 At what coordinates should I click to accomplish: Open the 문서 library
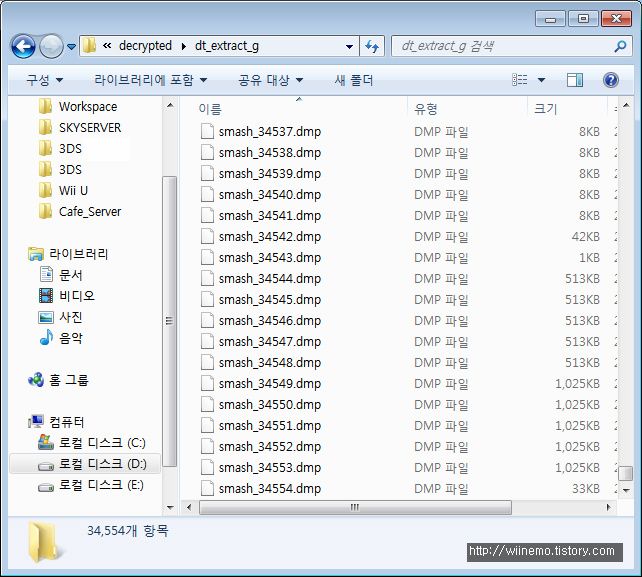(x=61, y=275)
